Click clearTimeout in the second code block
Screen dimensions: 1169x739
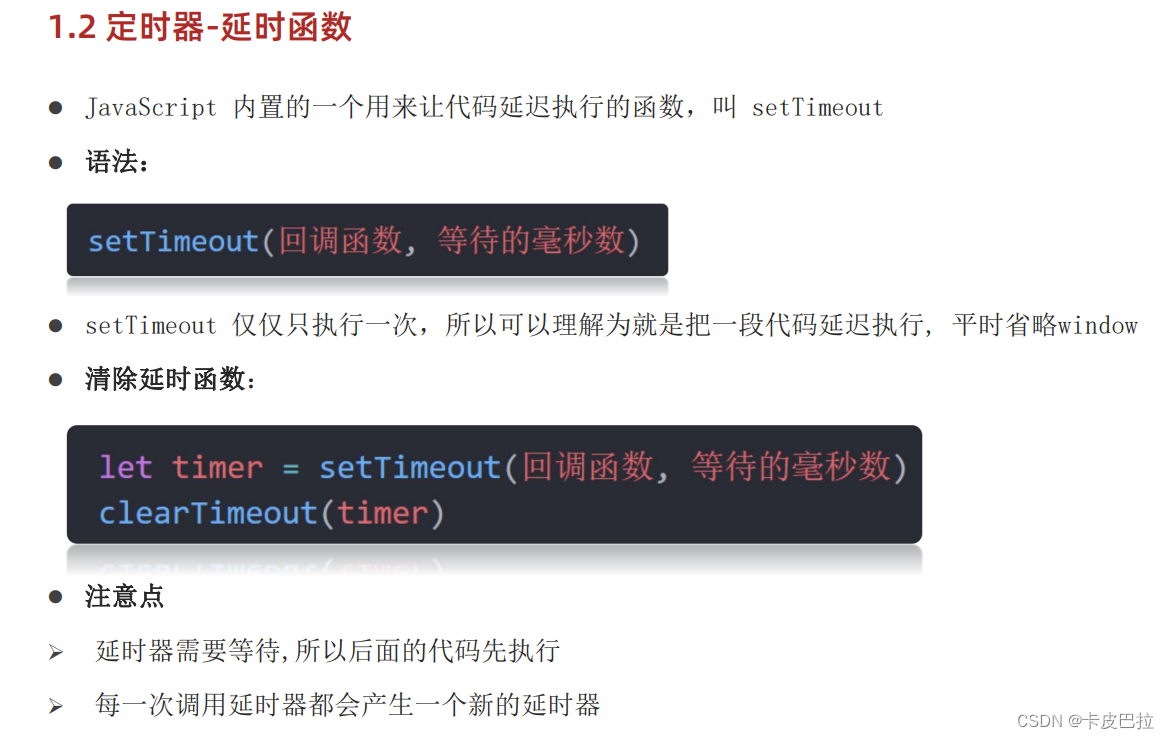coord(208,513)
